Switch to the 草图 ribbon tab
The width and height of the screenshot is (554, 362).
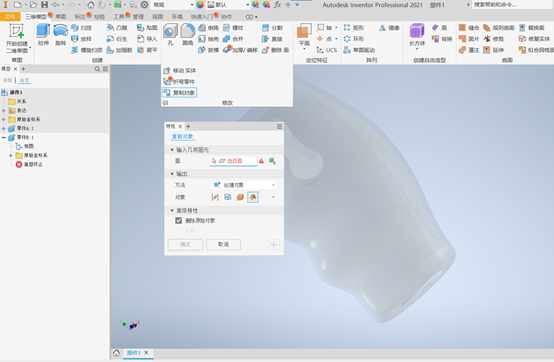(61, 17)
